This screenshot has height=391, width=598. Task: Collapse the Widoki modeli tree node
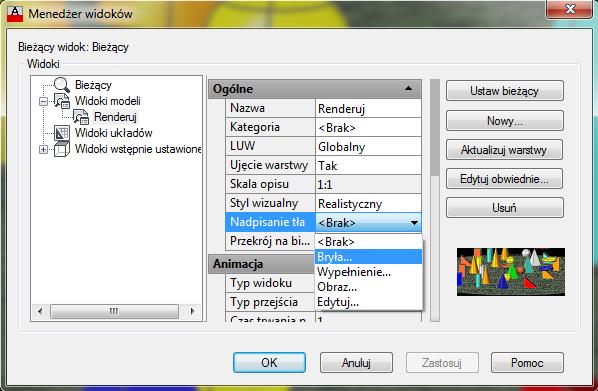point(43,101)
